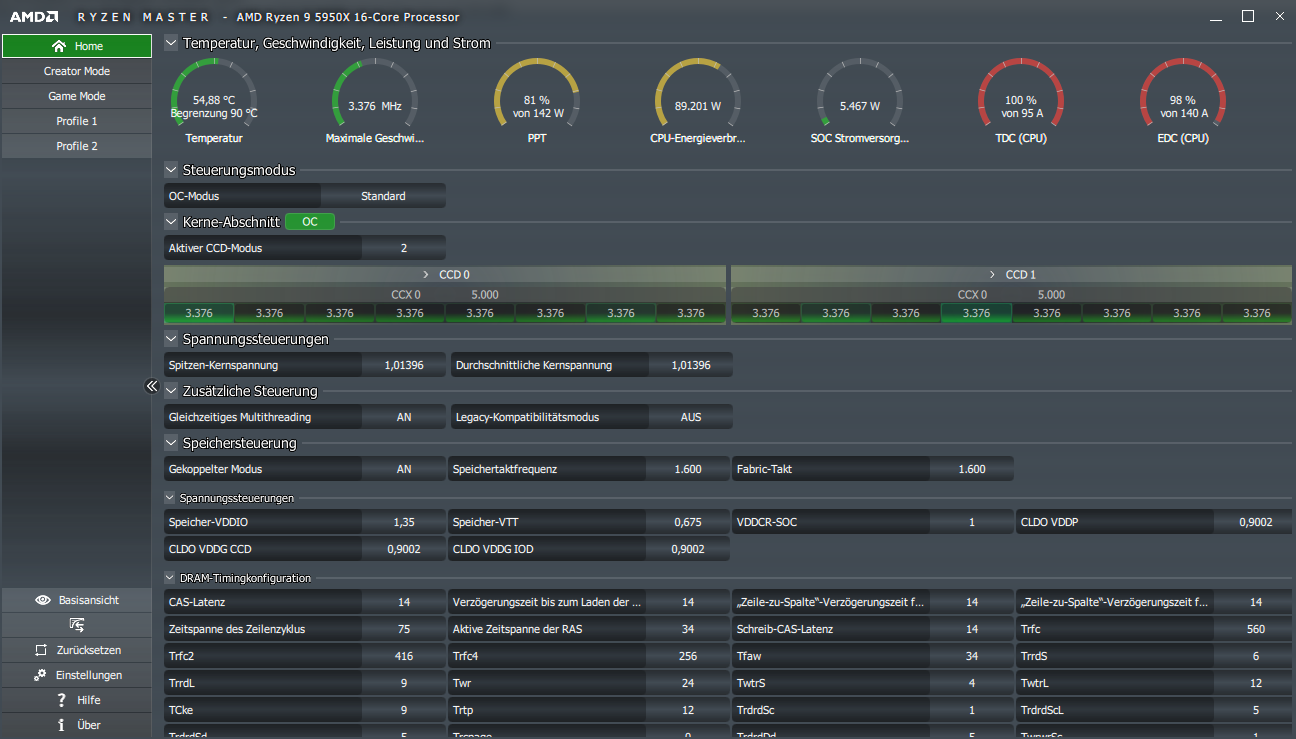
Task: Click the Spitzen-Kernspannung value 1,01396
Action: tap(404, 365)
